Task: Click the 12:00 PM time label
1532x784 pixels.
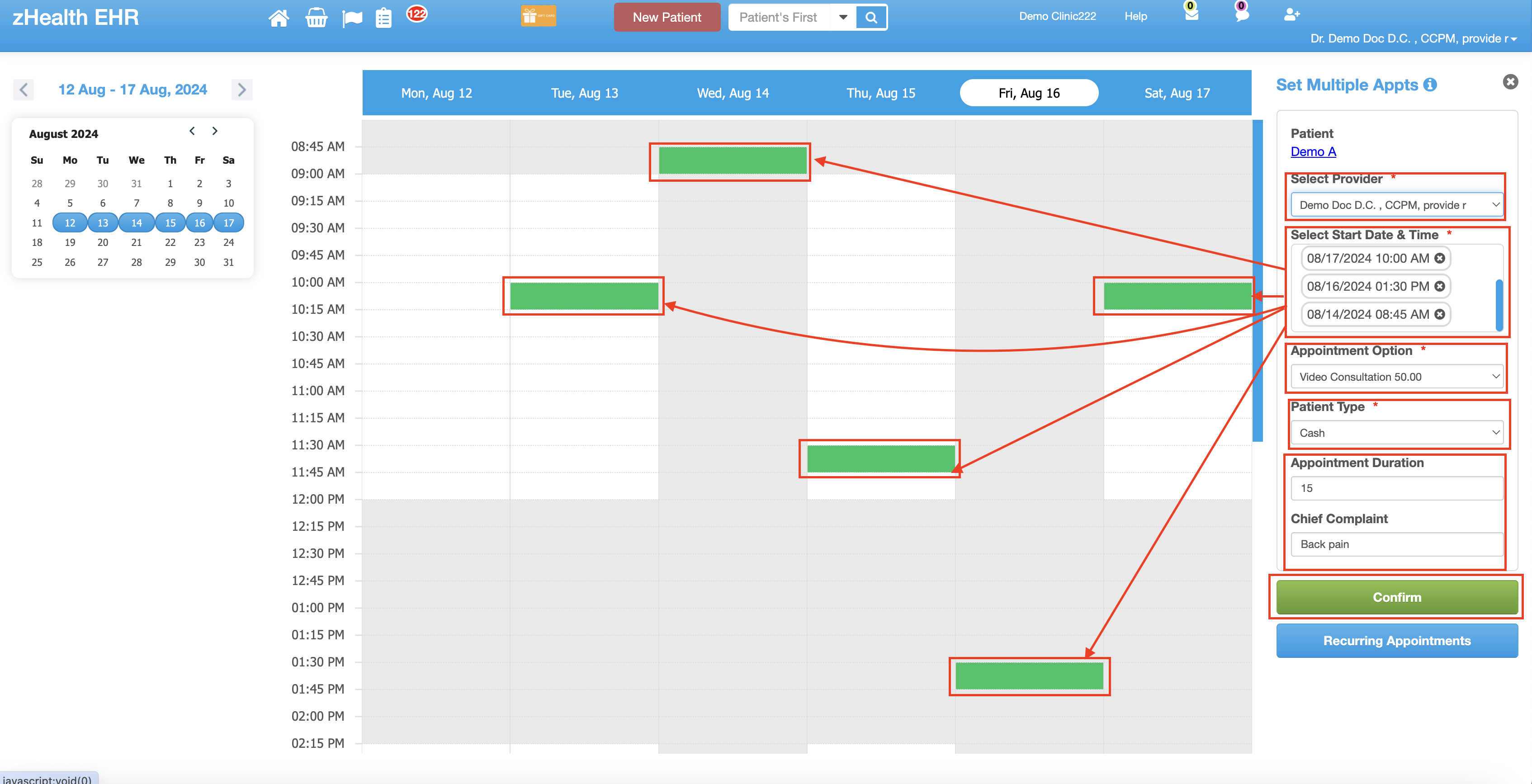Action: tap(317, 499)
